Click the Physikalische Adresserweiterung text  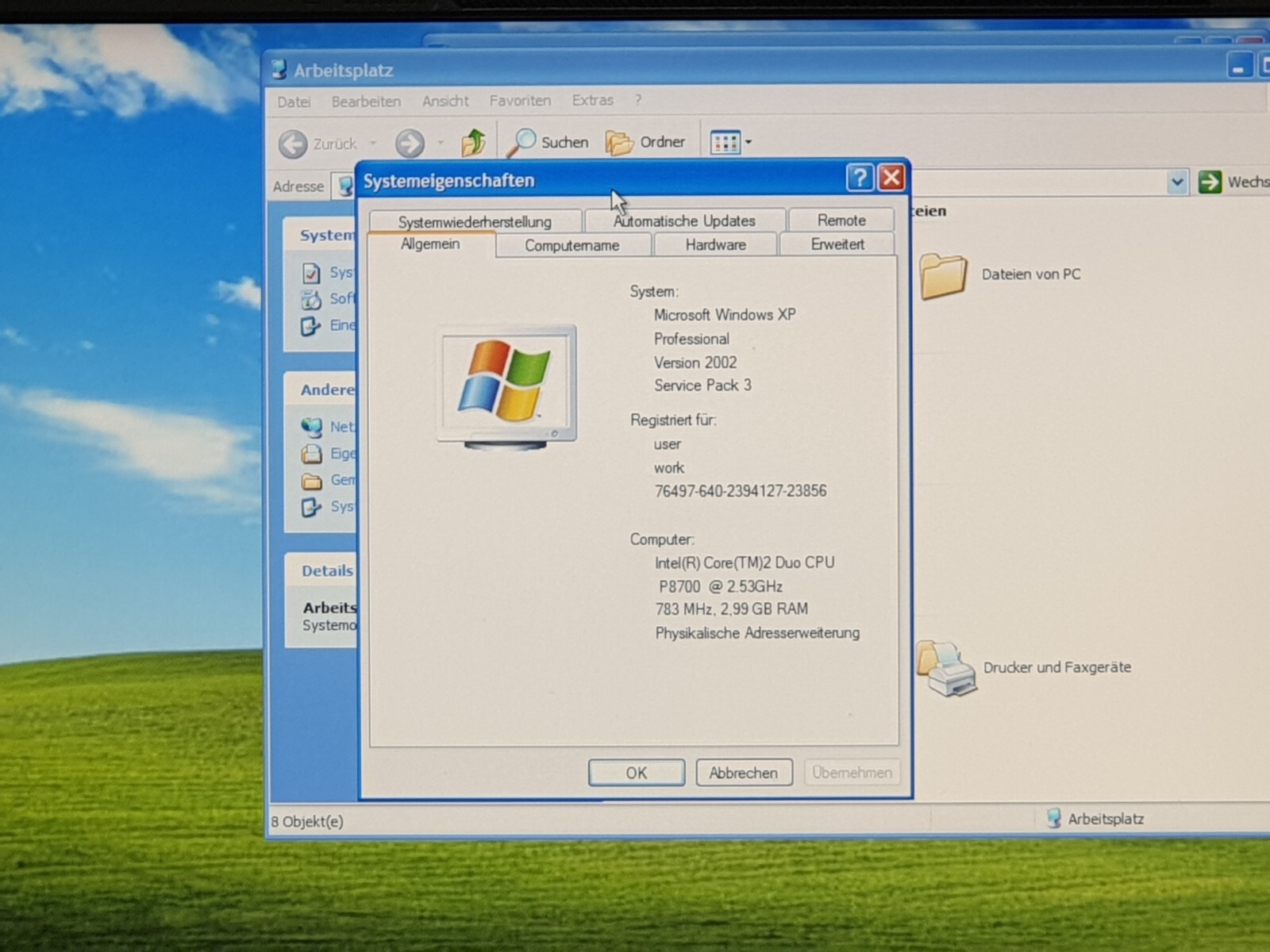[x=757, y=633]
